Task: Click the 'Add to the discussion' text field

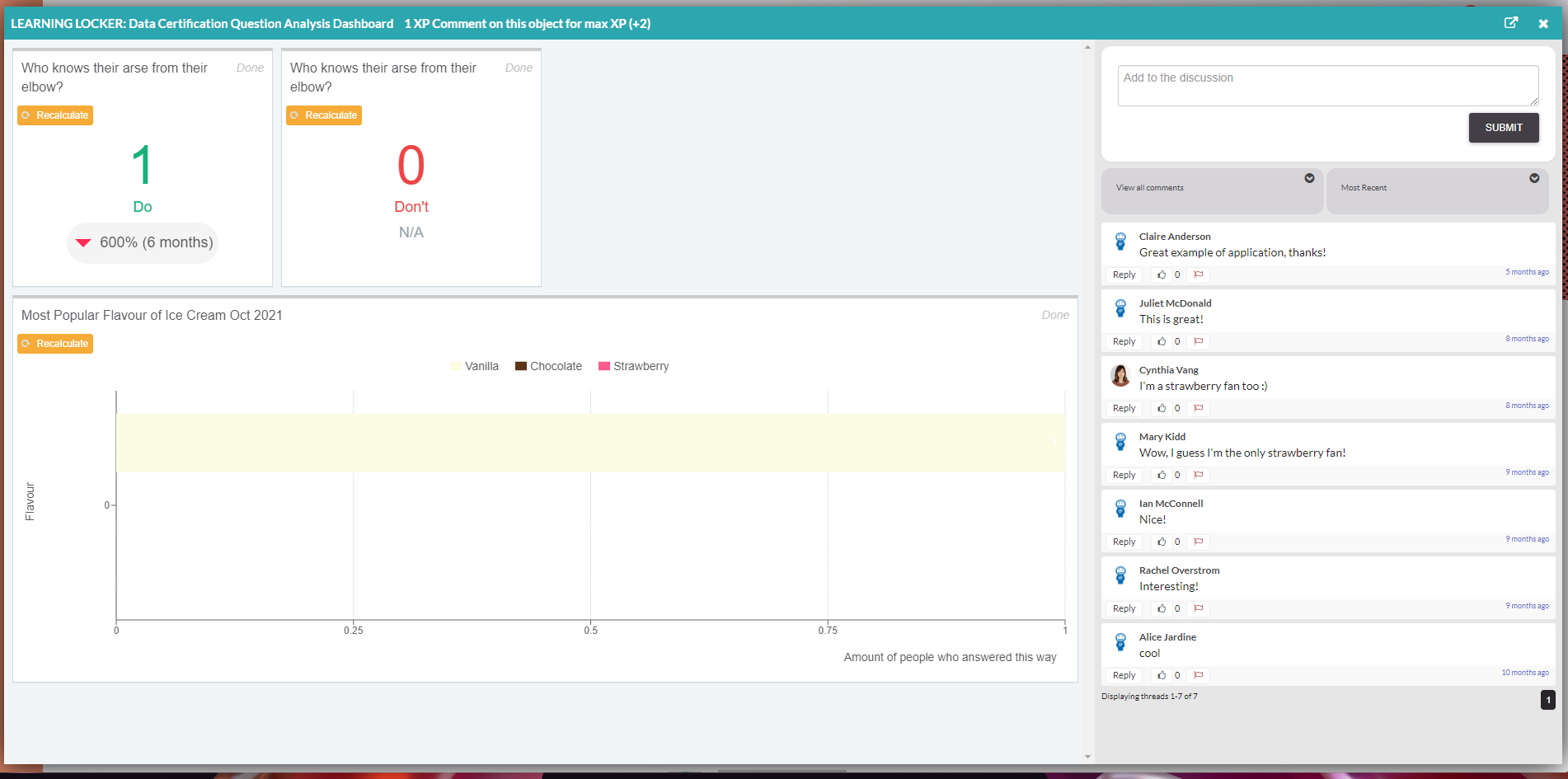Action: [1326, 85]
